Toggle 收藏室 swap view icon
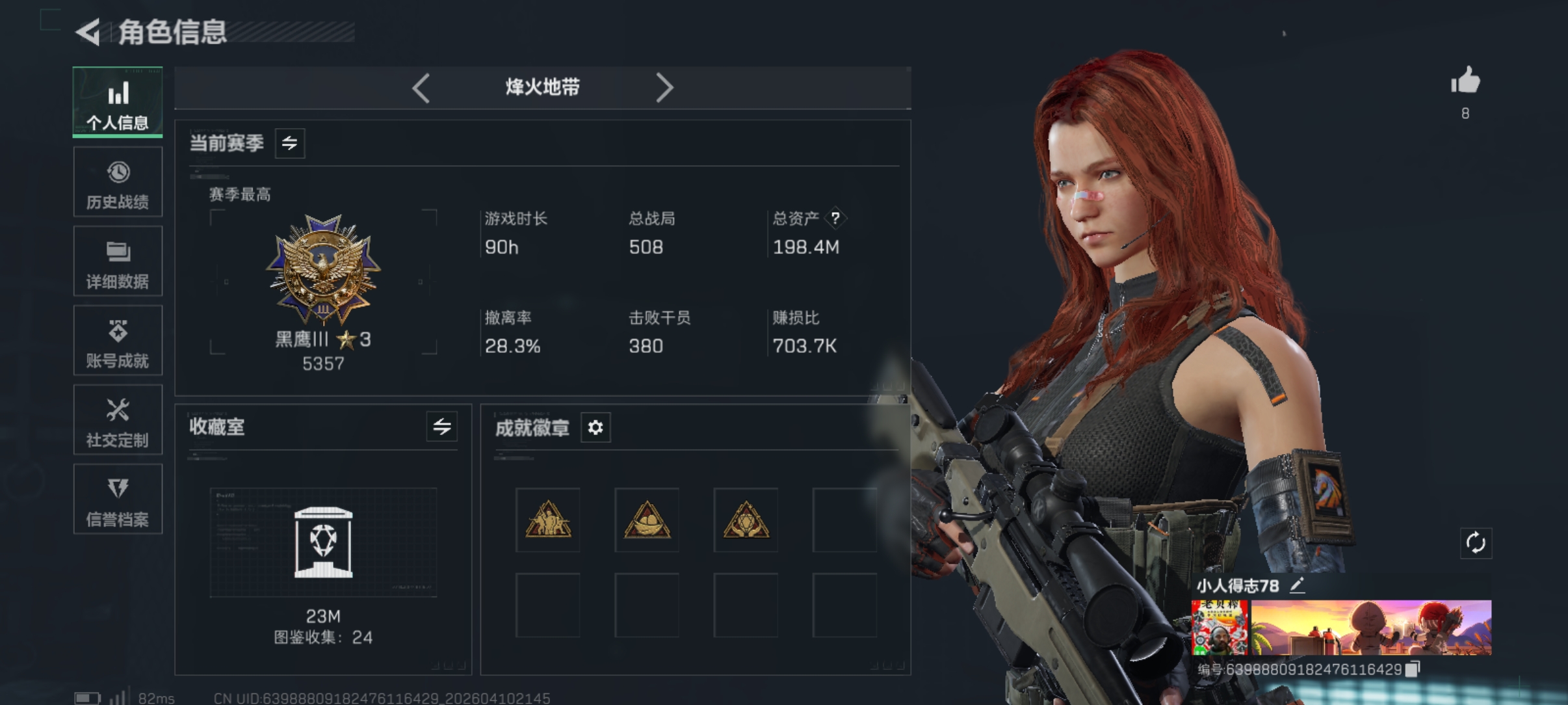Screen dimensions: 1568x705 pos(442,427)
